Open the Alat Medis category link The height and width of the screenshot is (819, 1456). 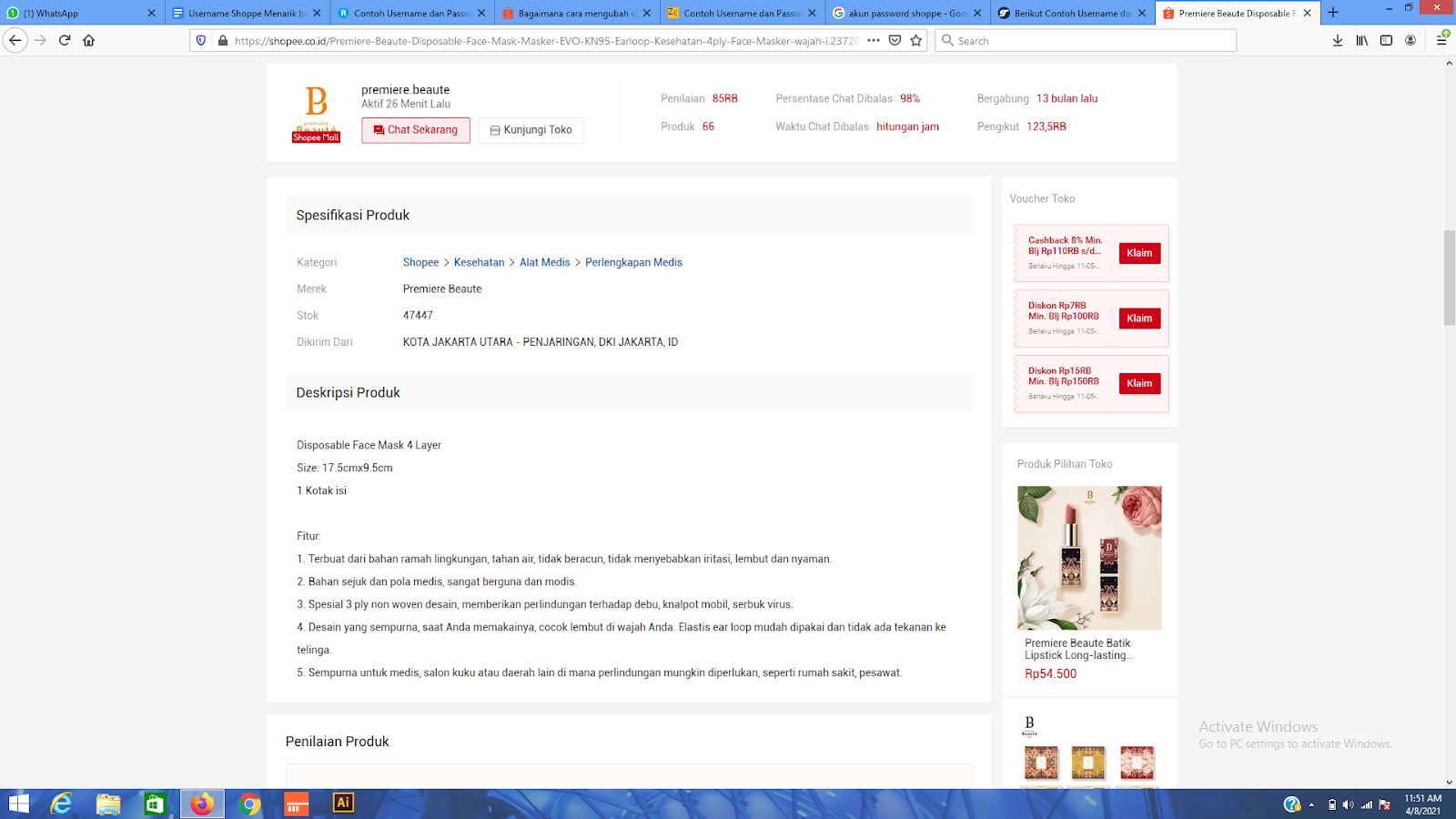[544, 262]
